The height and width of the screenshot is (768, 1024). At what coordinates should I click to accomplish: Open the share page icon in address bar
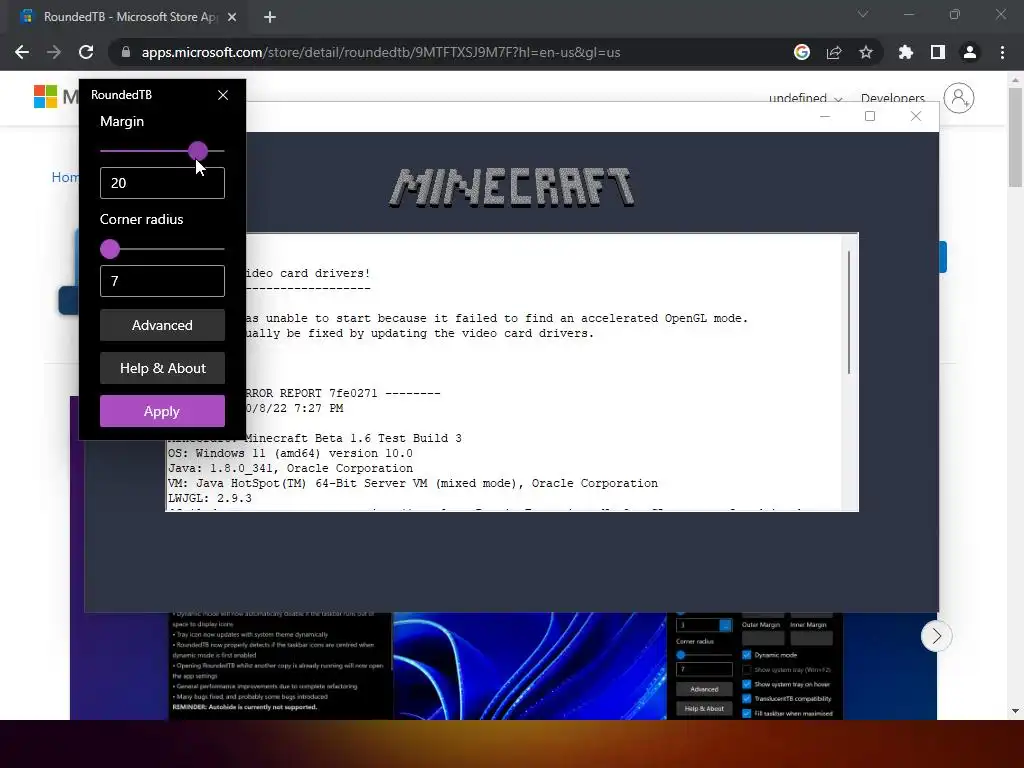pyautogui.click(x=834, y=52)
